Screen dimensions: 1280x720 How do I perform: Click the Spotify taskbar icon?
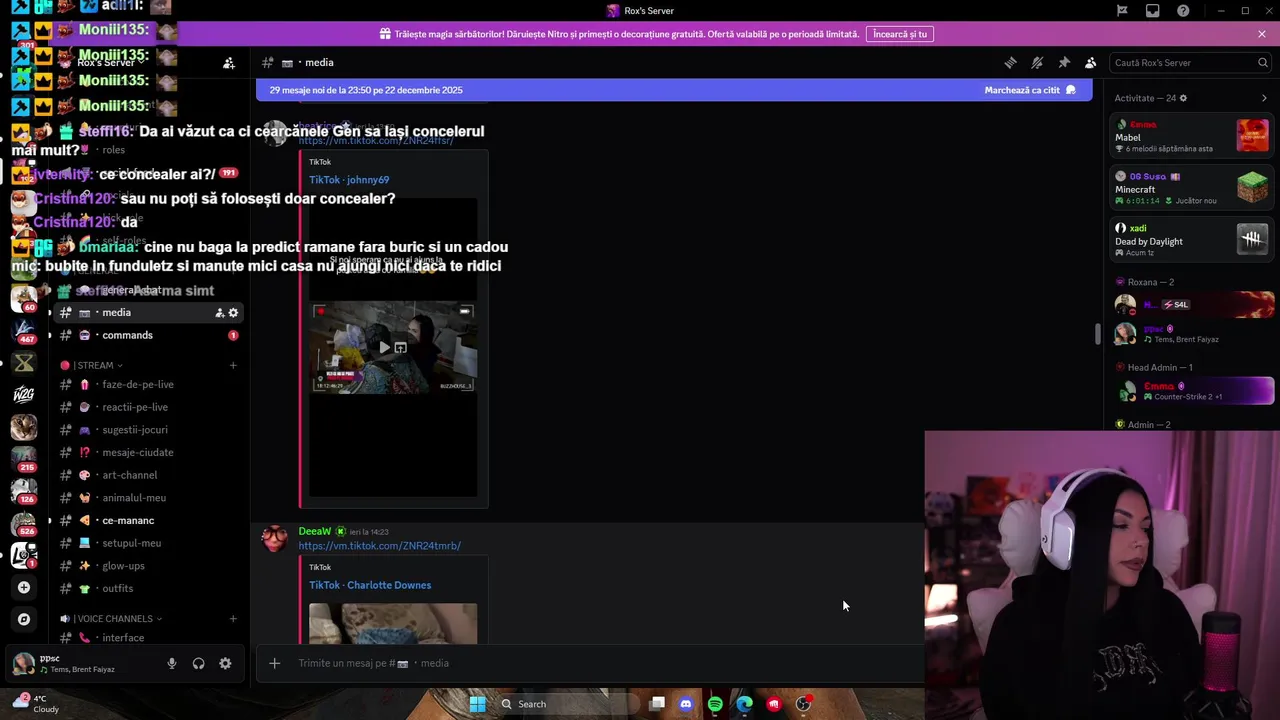pyautogui.click(x=715, y=704)
